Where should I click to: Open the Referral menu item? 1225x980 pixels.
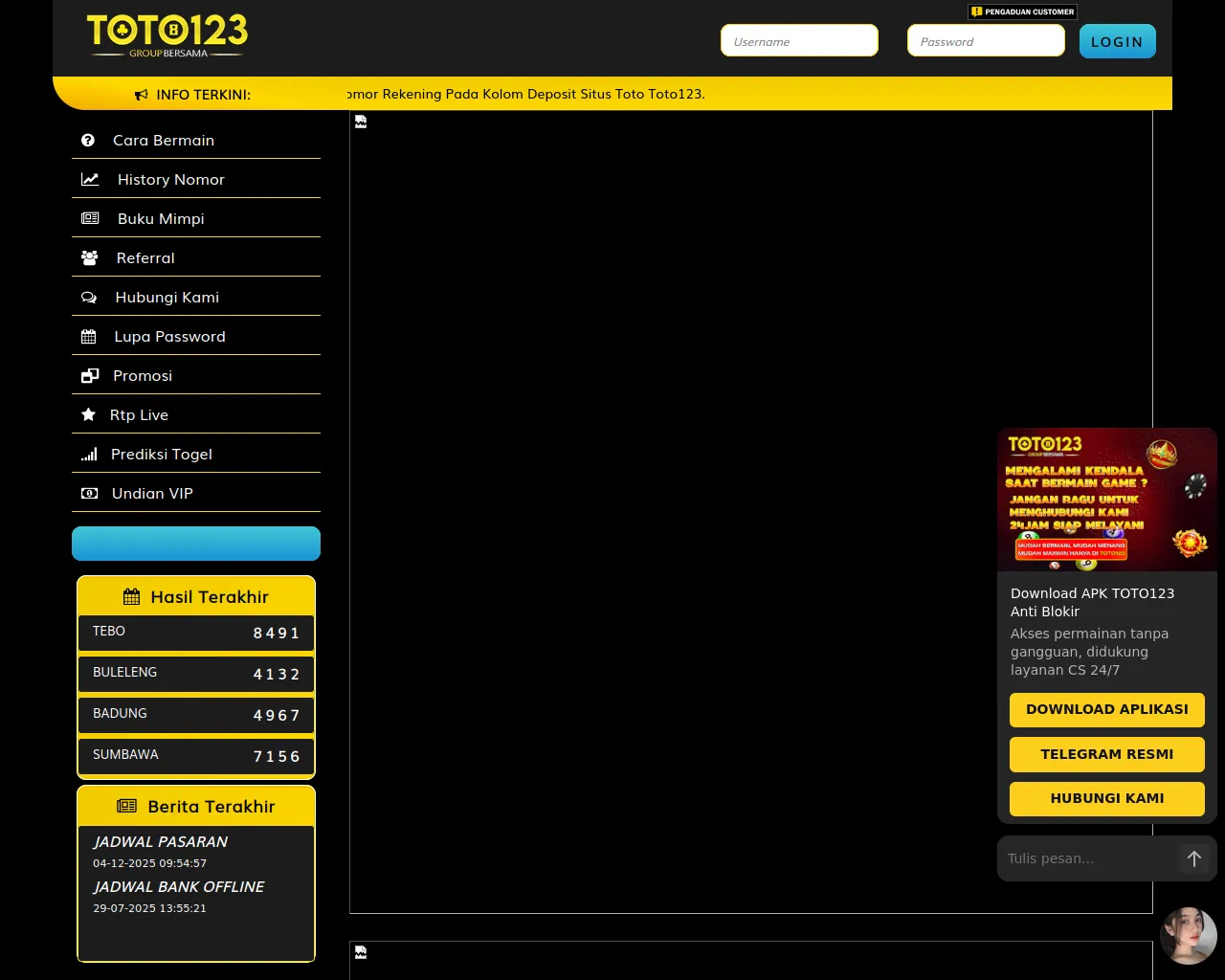pos(196,257)
